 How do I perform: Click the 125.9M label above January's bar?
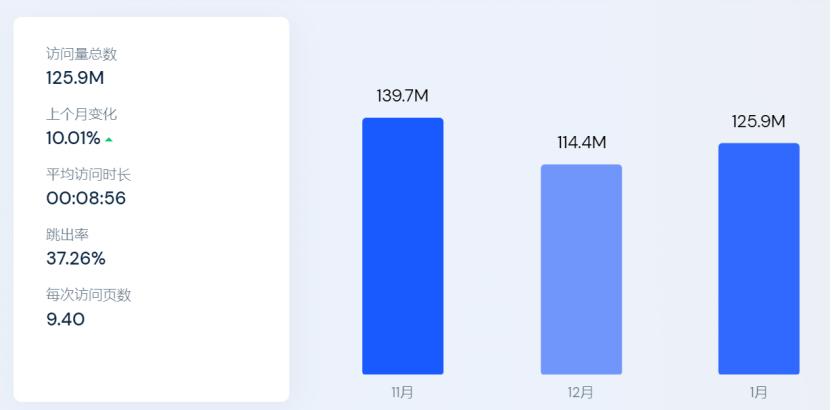tap(758, 122)
